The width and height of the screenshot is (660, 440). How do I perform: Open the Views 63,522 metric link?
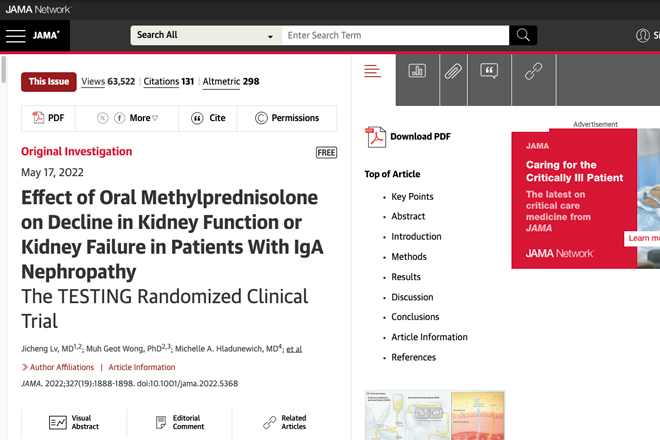(108, 81)
